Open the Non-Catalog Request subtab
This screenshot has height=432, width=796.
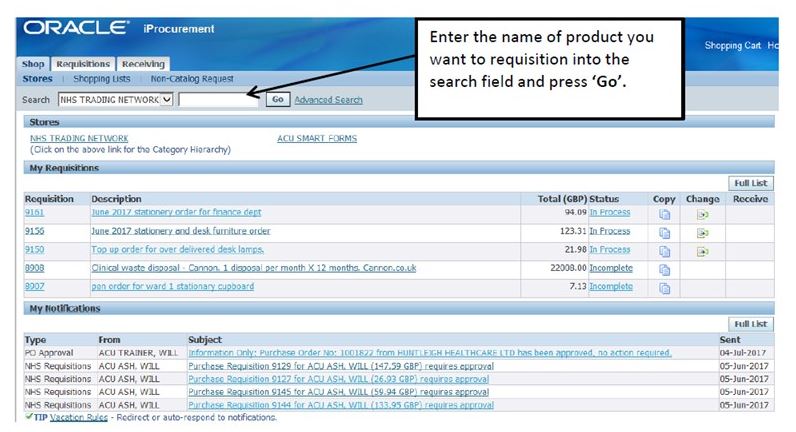(x=192, y=79)
